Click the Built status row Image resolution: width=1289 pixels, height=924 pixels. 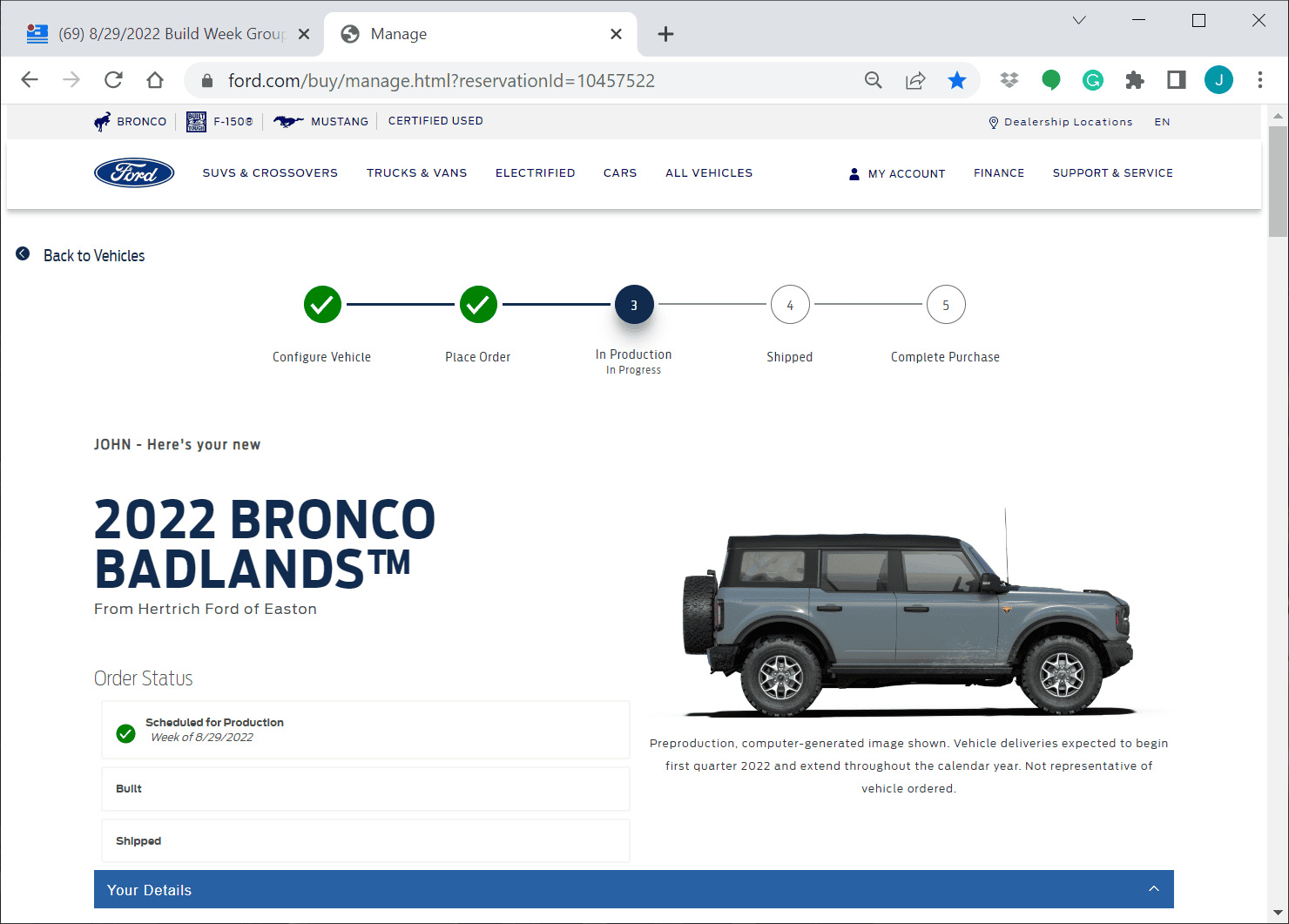coord(366,789)
